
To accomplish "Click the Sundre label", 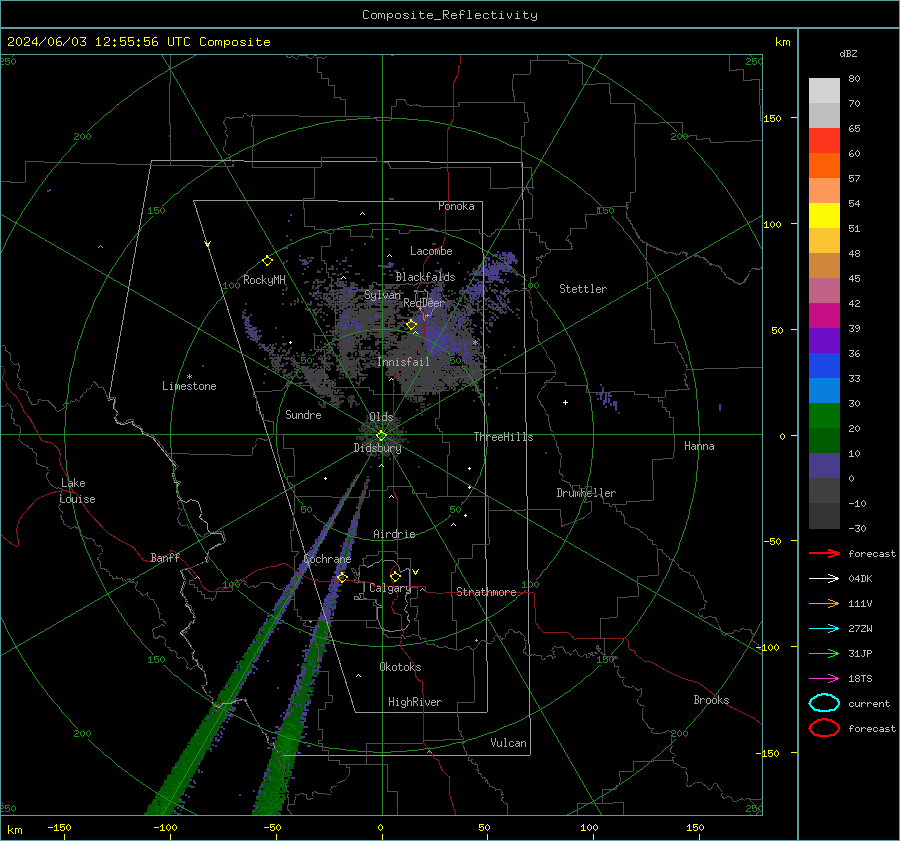I will pos(303,414).
